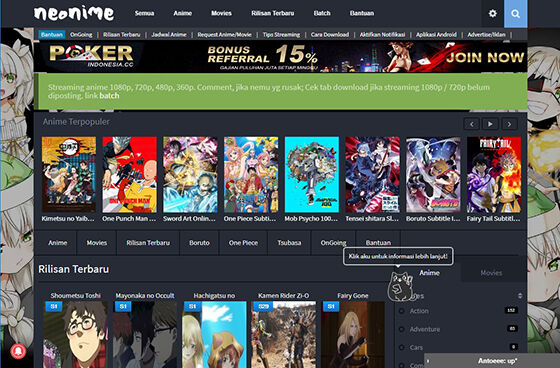This screenshot has height=368, width=560.
Task: Select Movies in the category bar
Action: pos(97,243)
